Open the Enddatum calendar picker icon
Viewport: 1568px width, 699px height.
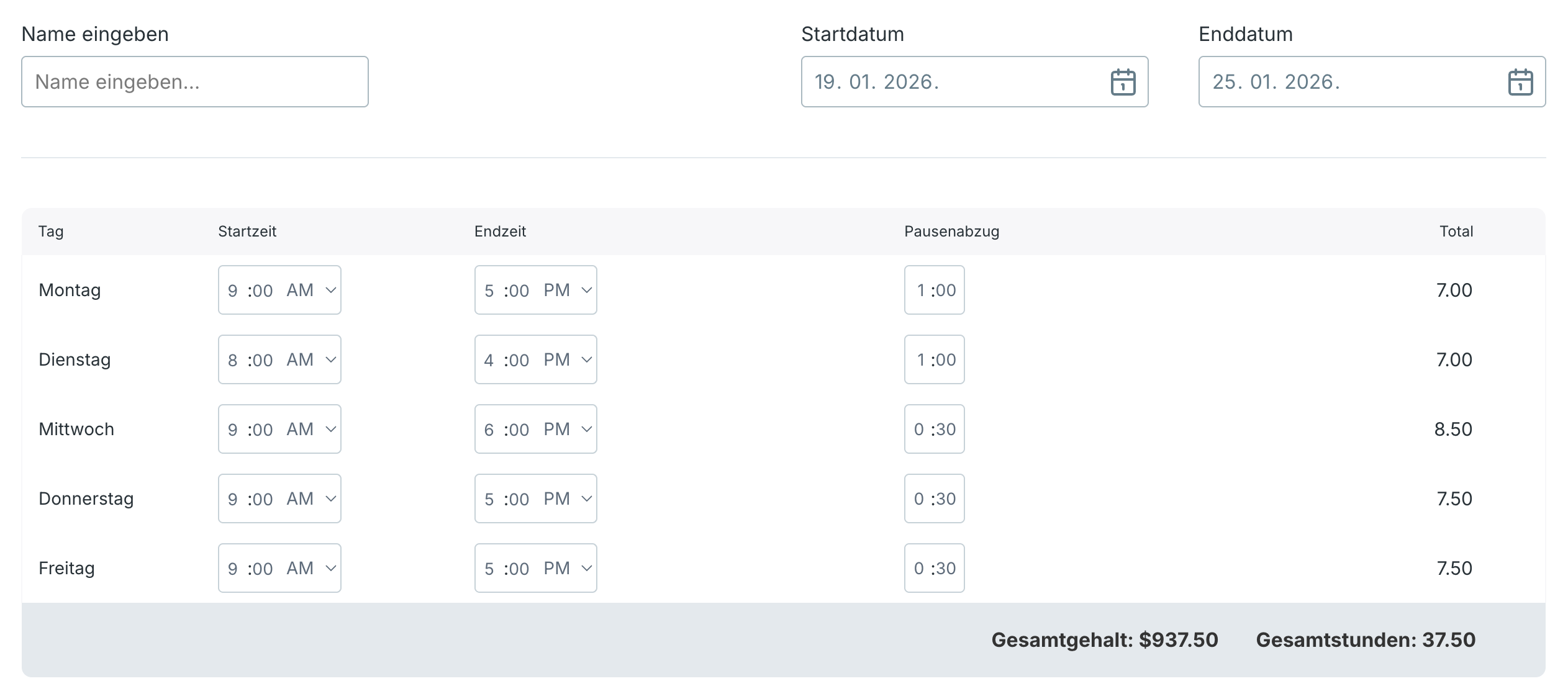[1520, 82]
